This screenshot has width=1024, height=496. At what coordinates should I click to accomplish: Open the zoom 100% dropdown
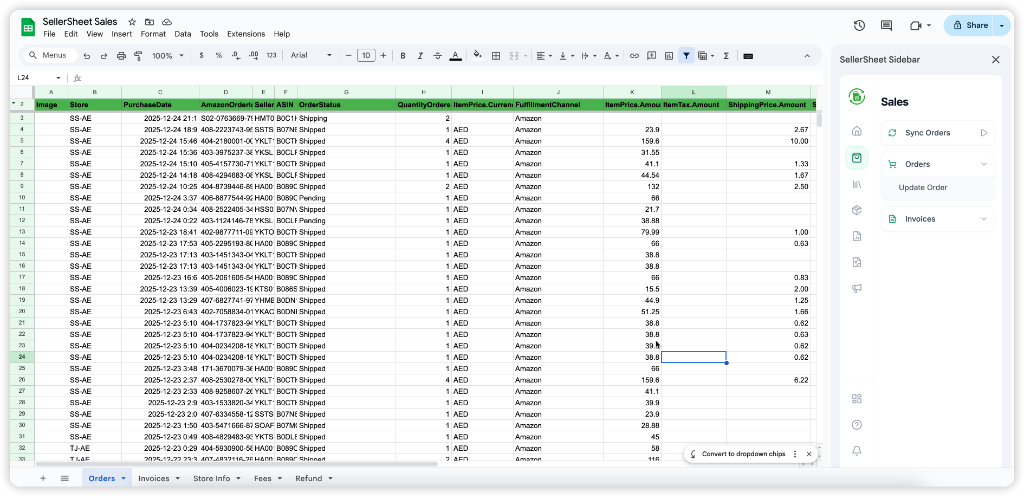168,56
